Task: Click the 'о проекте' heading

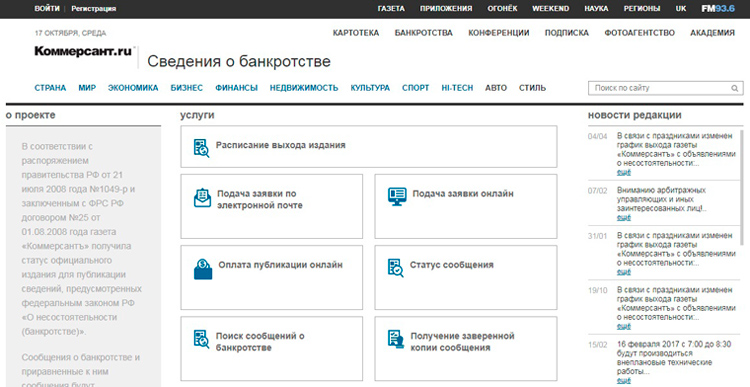Action: [31, 115]
